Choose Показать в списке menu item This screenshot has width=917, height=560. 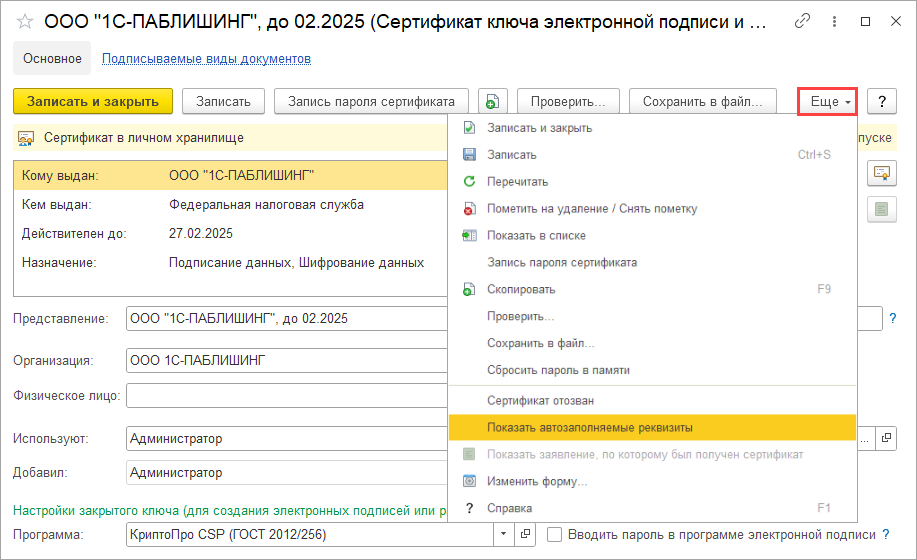click(x=652, y=236)
